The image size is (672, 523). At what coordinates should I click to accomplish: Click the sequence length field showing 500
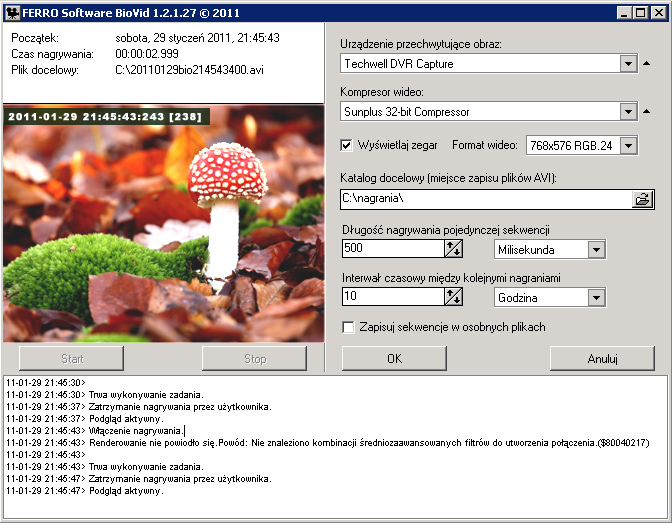click(x=393, y=248)
